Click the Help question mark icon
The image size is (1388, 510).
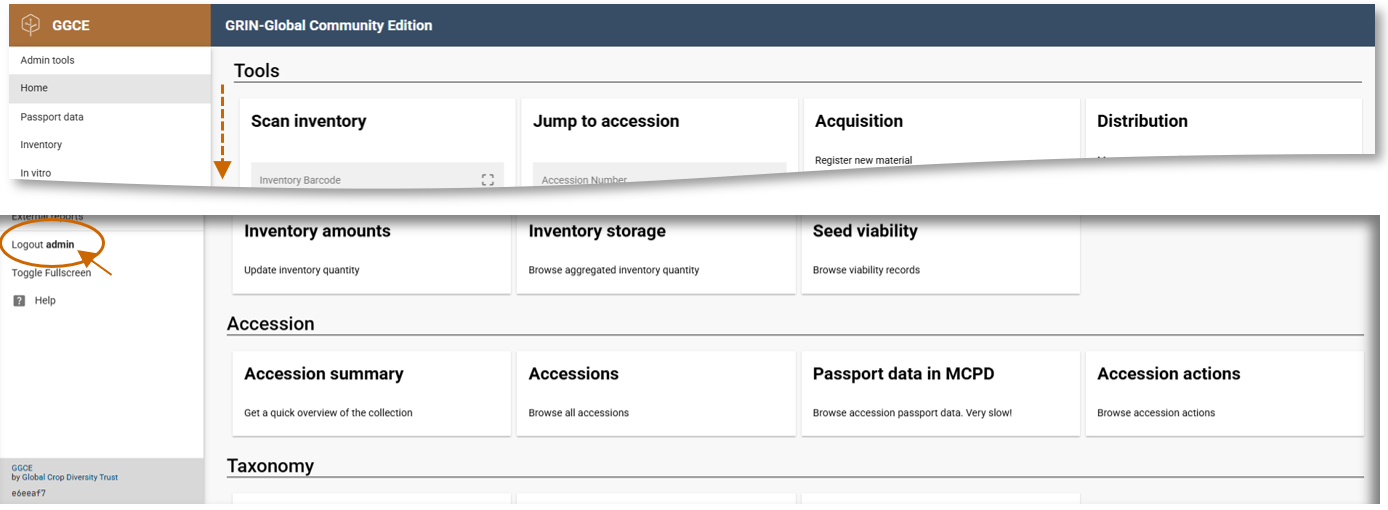click(19, 300)
